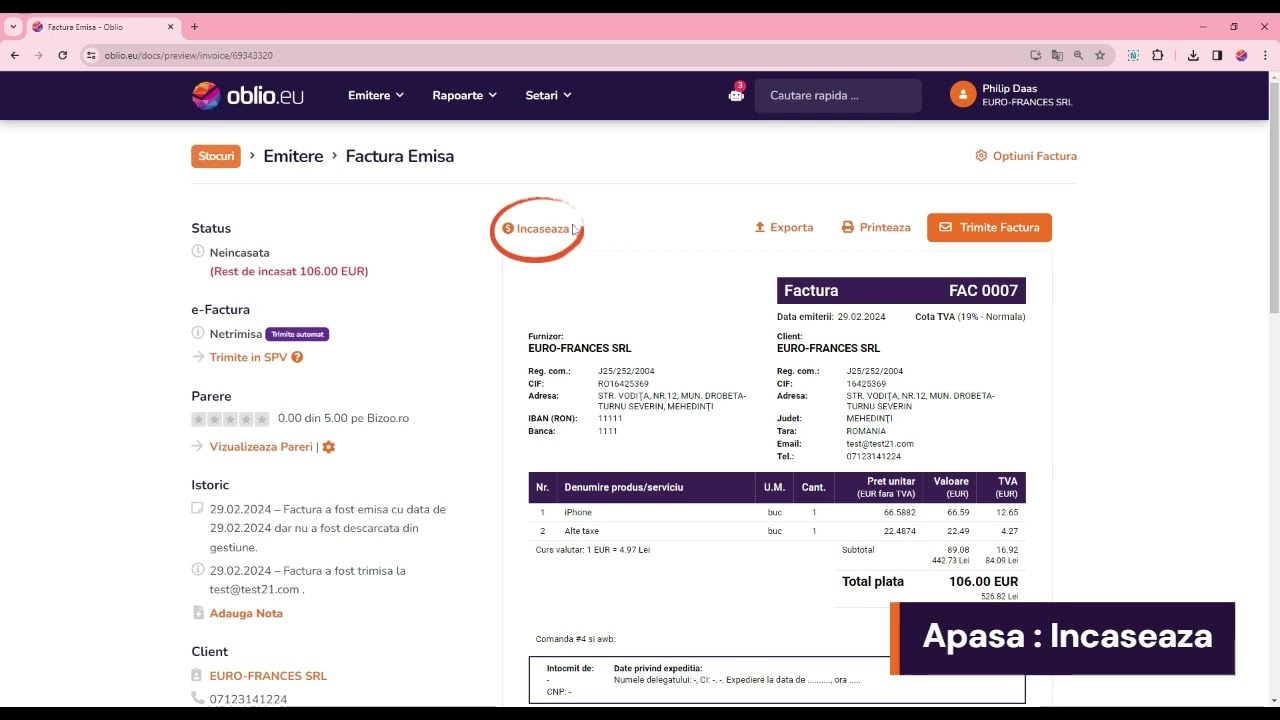This screenshot has width=1280, height=720.
Task: Click the first rating star under Parere
Action: (199, 419)
